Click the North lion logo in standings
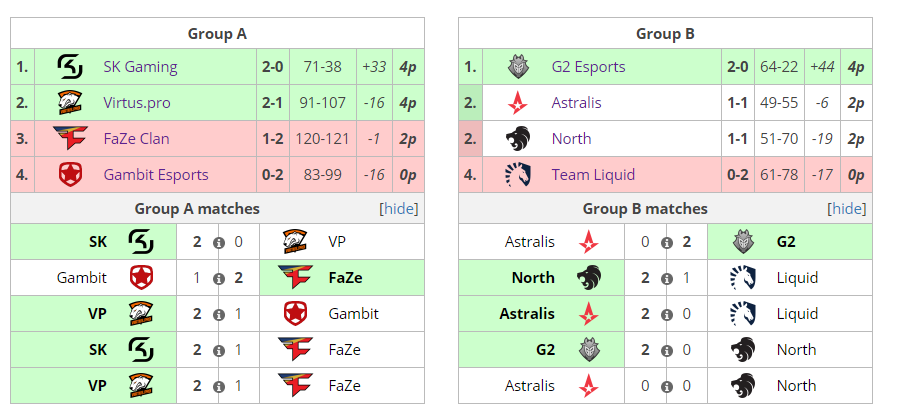This screenshot has height=415, width=908. click(x=518, y=138)
